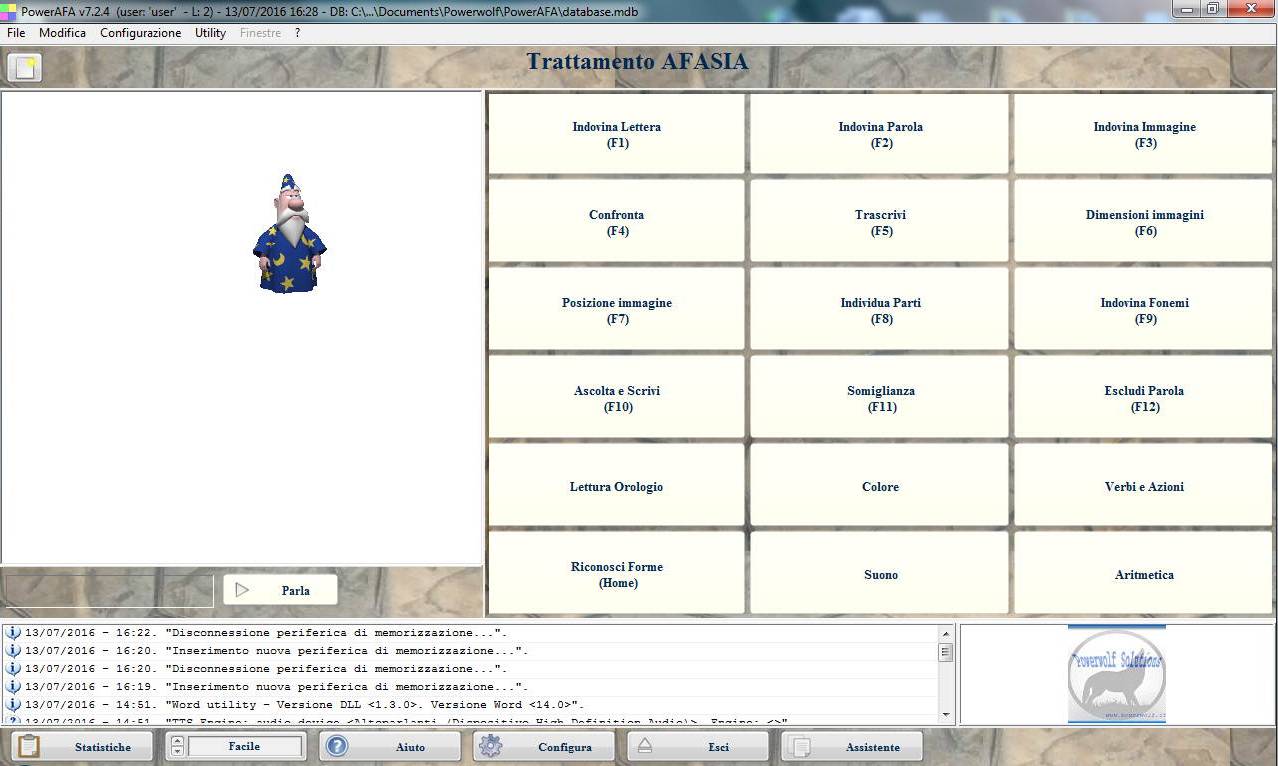The height and width of the screenshot is (766, 1278).
Task: Launch the Indovina Immagine (F3) exercise
Action: tap(1144, 134)
